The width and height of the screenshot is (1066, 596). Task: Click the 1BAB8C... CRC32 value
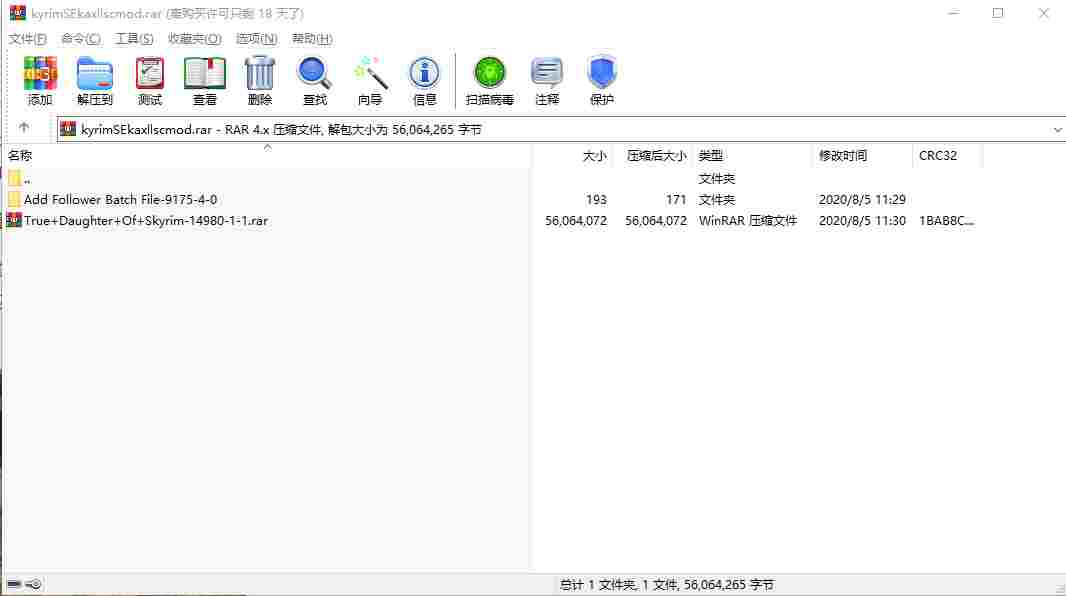click(x=946, y=221)
